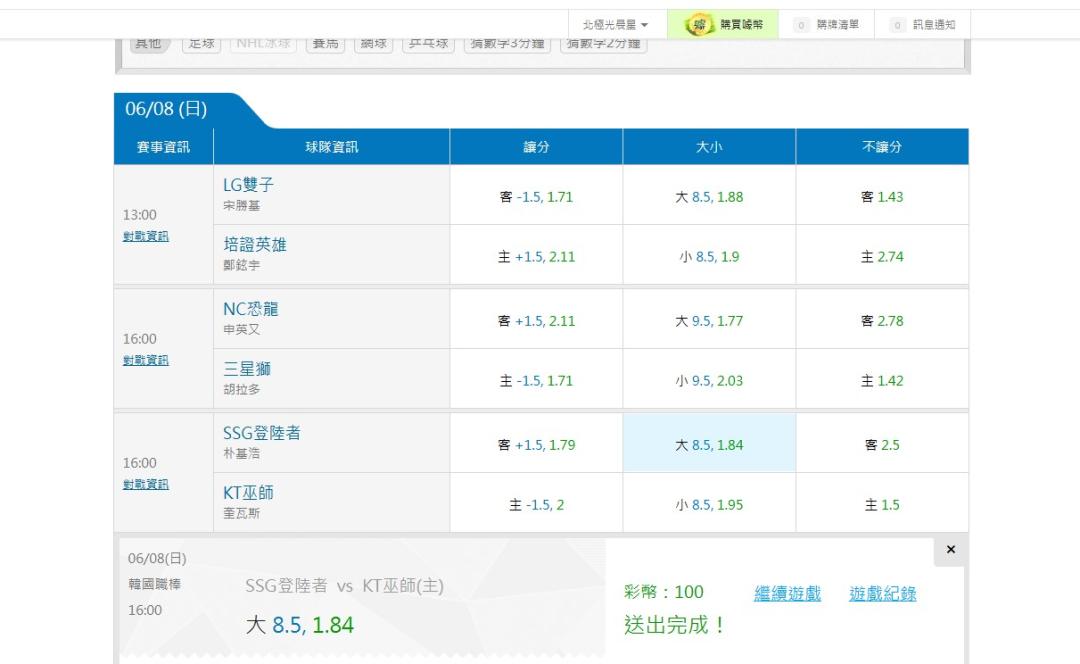Click pitcher name 朴基浩
Screen dimensions: 1080x664
click(x=241, y=453)
